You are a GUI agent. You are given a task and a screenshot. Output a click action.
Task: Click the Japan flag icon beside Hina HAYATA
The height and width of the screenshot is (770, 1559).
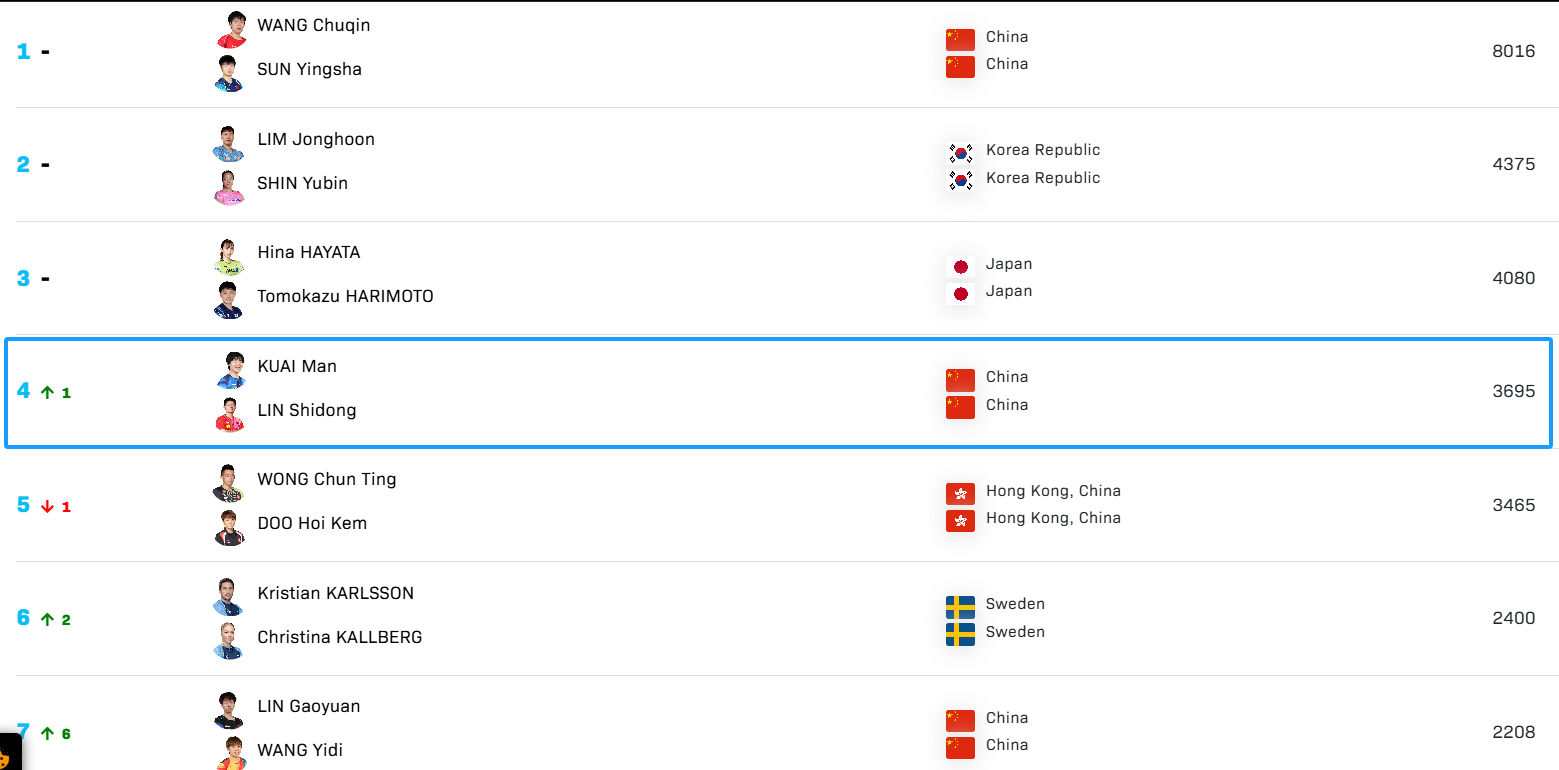coord(960,267)
